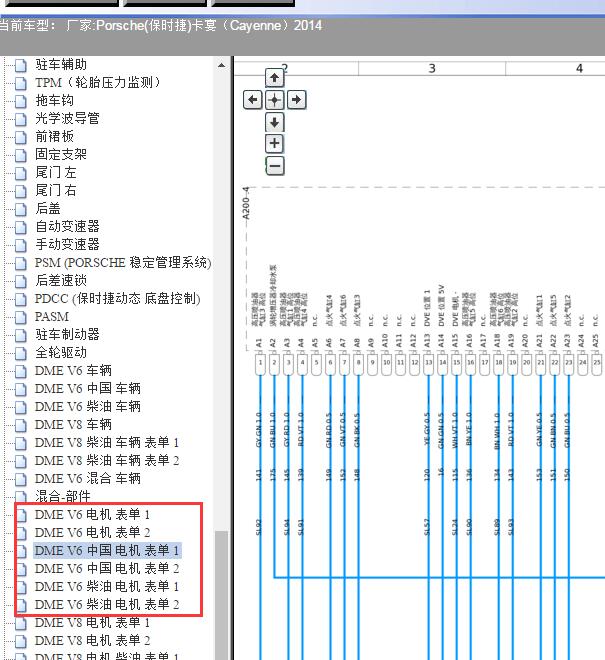Pan the wiring diagram down
The image size is (605, 660).
(x=275, y=122)
